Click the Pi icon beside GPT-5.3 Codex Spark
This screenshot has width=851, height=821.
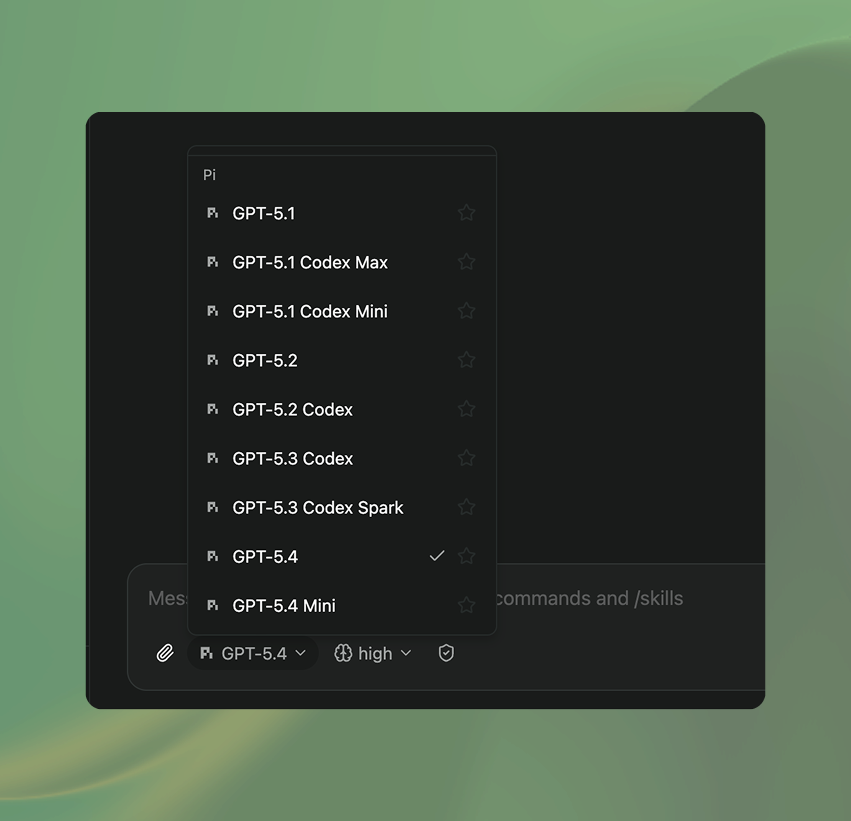pos(213,507)
